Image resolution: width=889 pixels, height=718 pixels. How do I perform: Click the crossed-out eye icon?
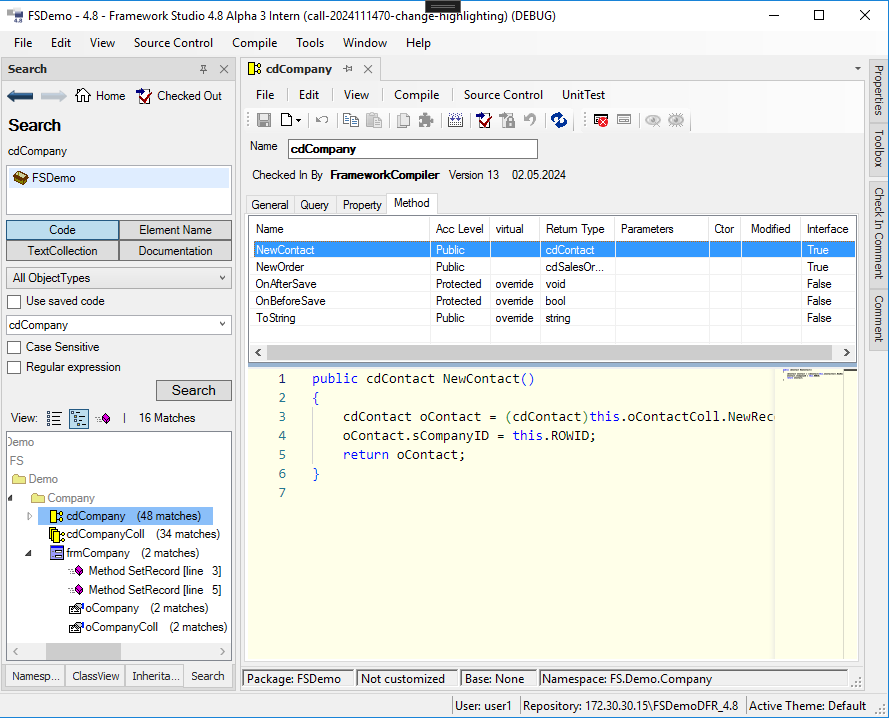653,120
